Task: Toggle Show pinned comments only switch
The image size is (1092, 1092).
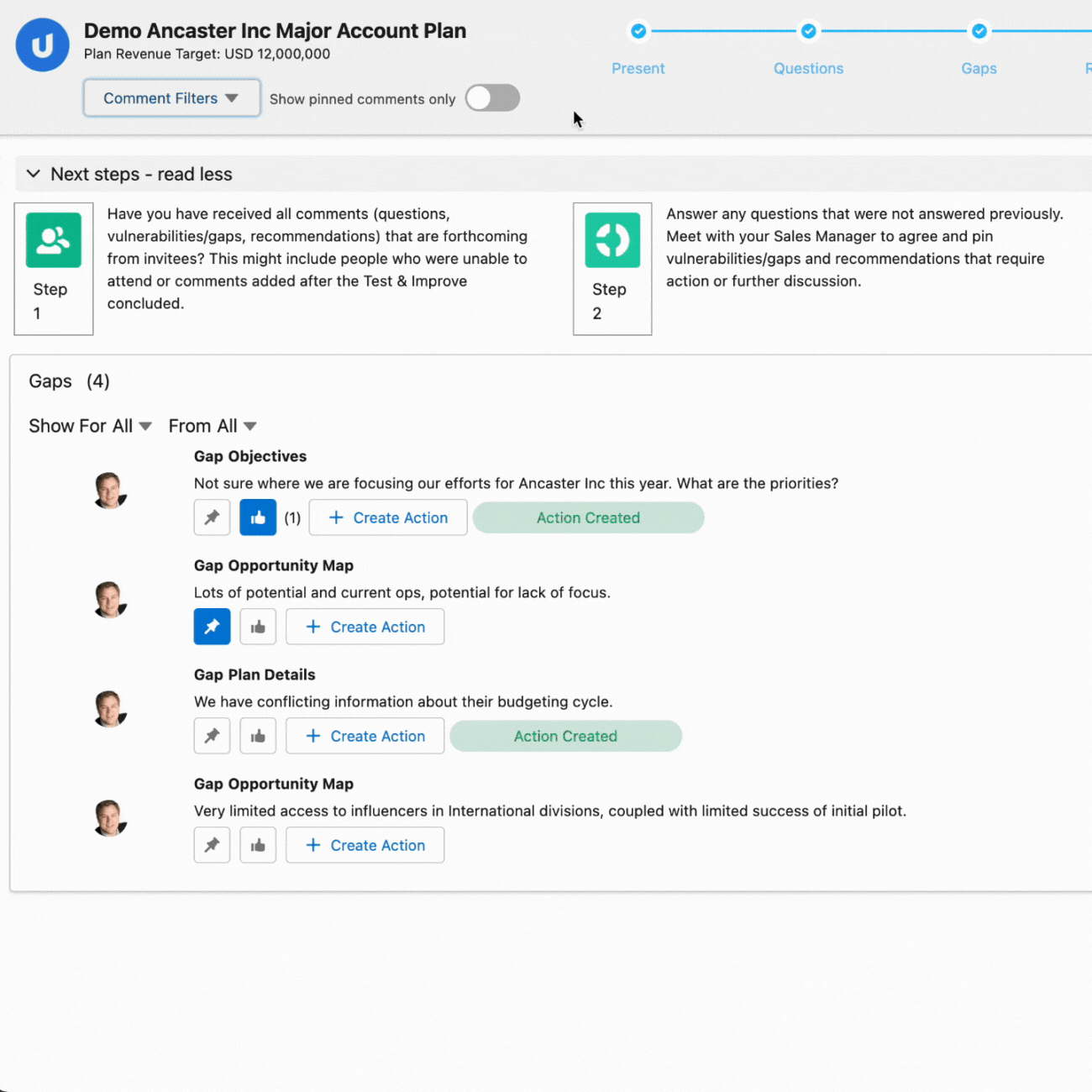Action: pos(493,98)
